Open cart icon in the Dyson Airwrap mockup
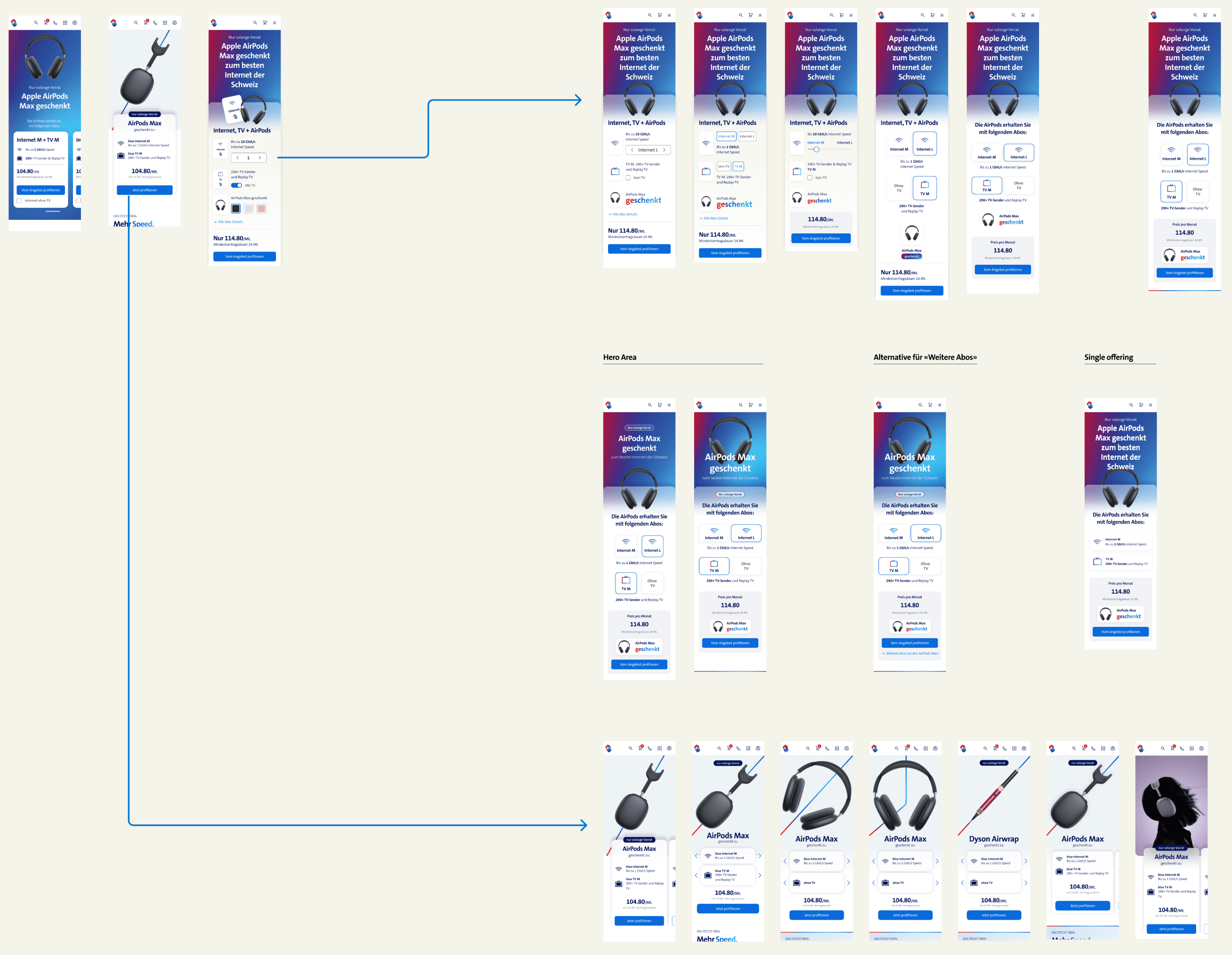The width and height of the screenshot is (1232, 955). (x=995, y=749)
